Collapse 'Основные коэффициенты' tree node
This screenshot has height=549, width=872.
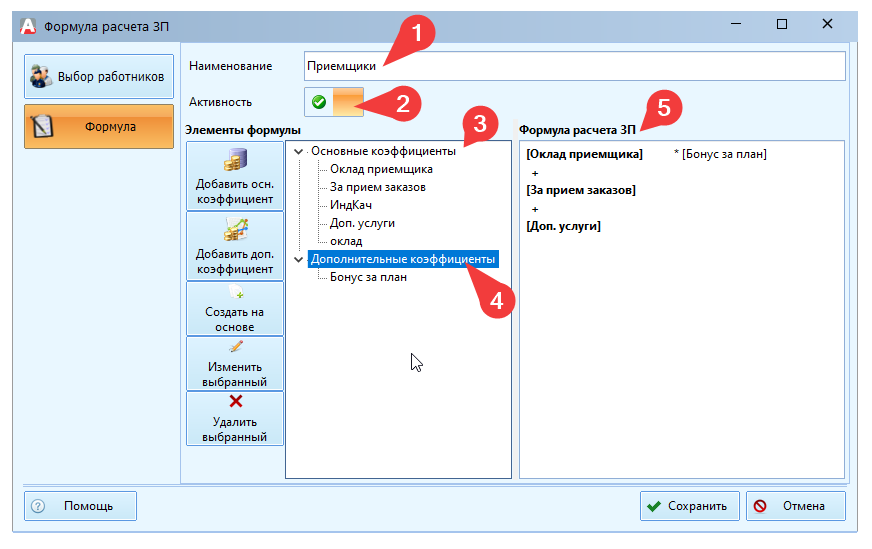[x=298, y=152]
